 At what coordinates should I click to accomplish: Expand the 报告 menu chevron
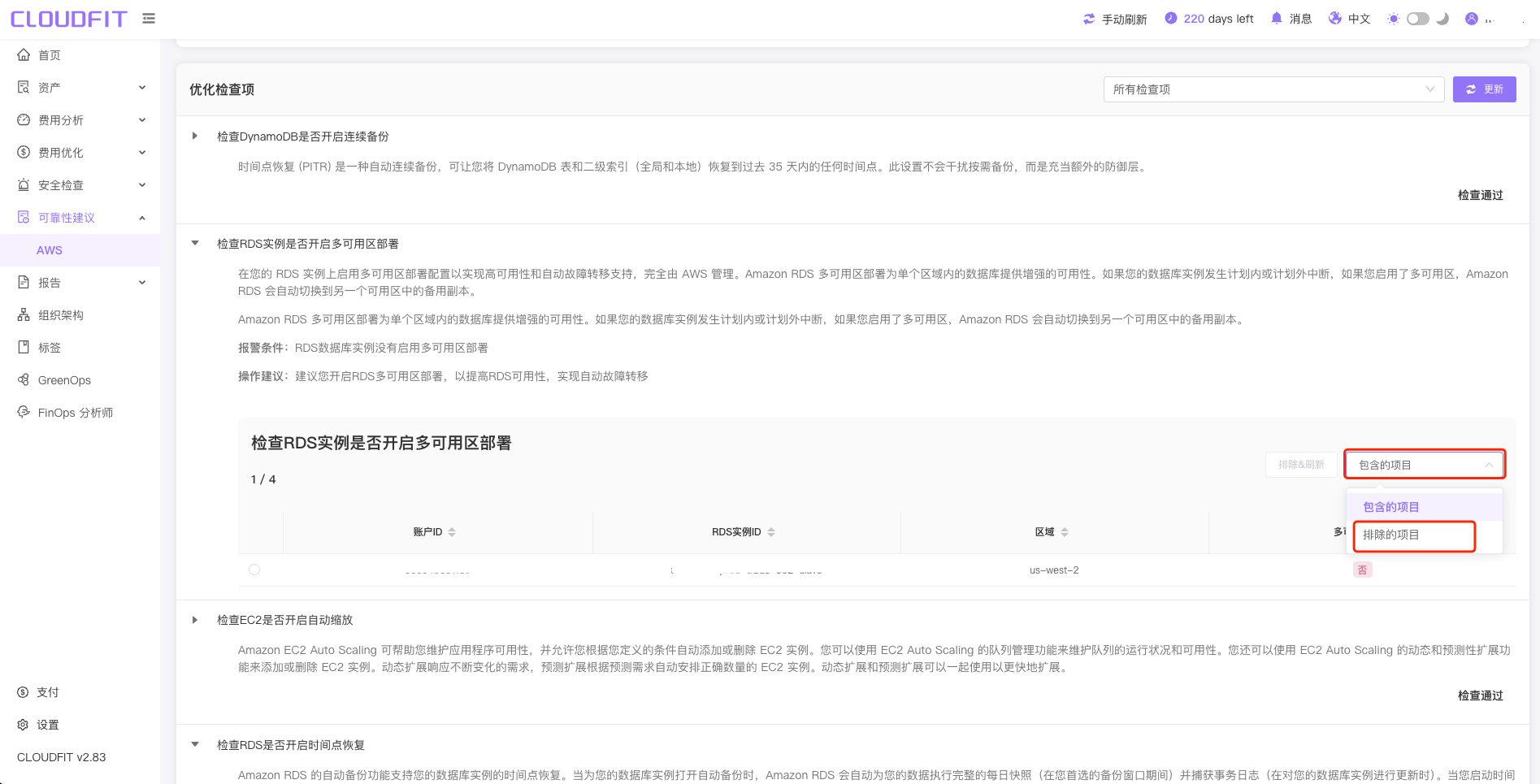142,283
